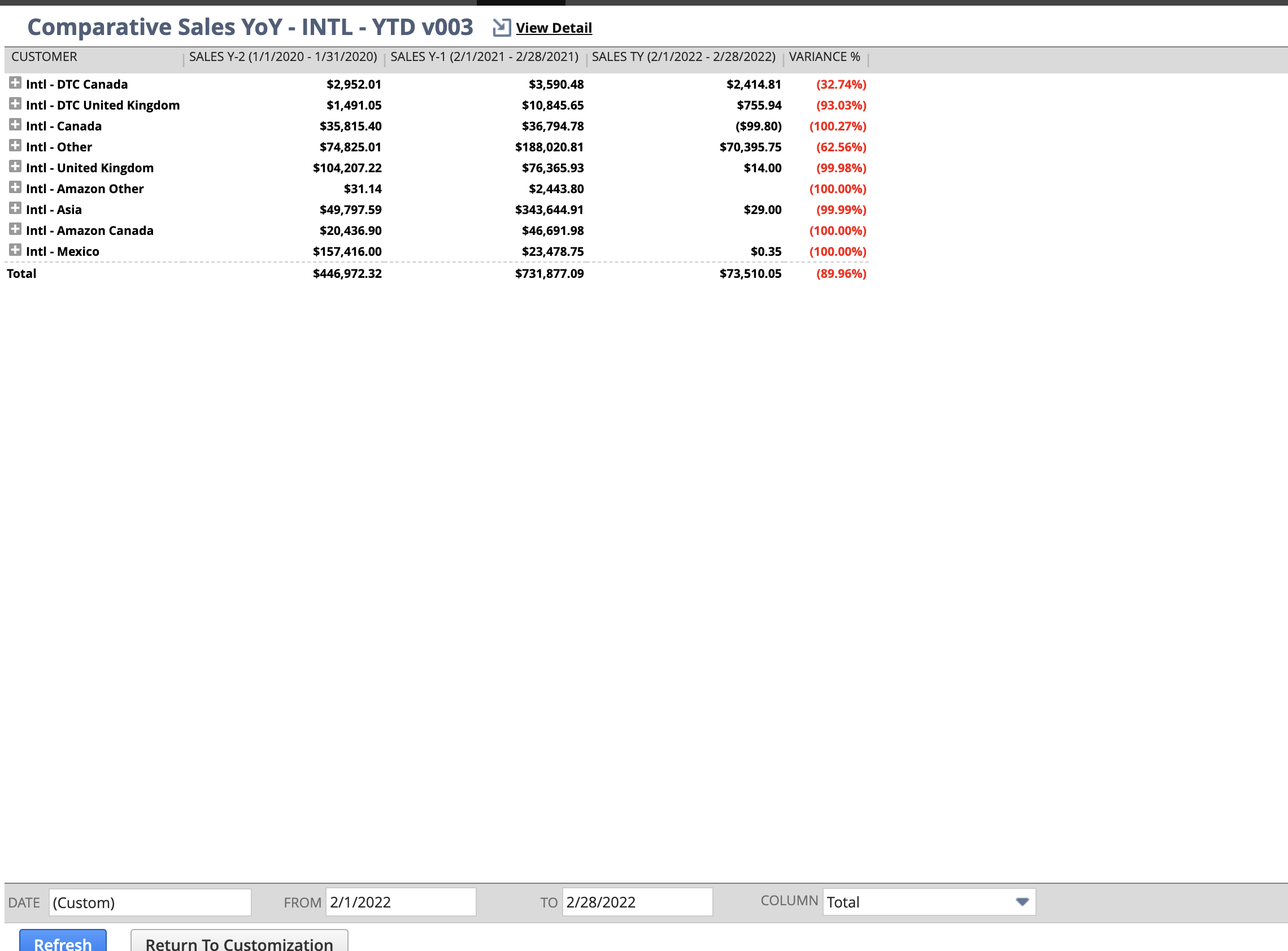Viewport: 1288px width, 951px height.
Task: Click the (32.74%) variance value
Action: 841,84
